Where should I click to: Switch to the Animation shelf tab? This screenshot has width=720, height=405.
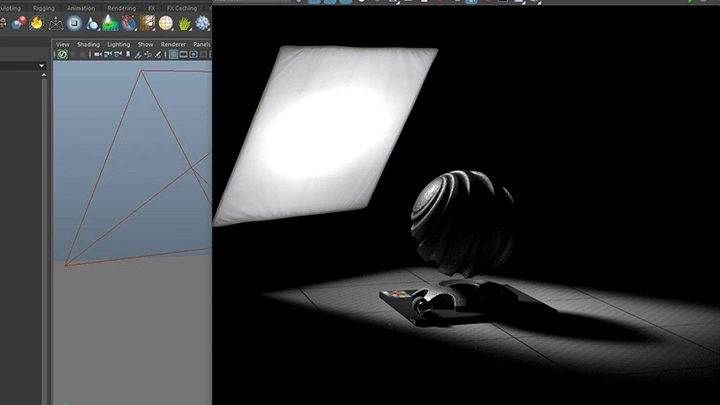(x=80, y=8)
